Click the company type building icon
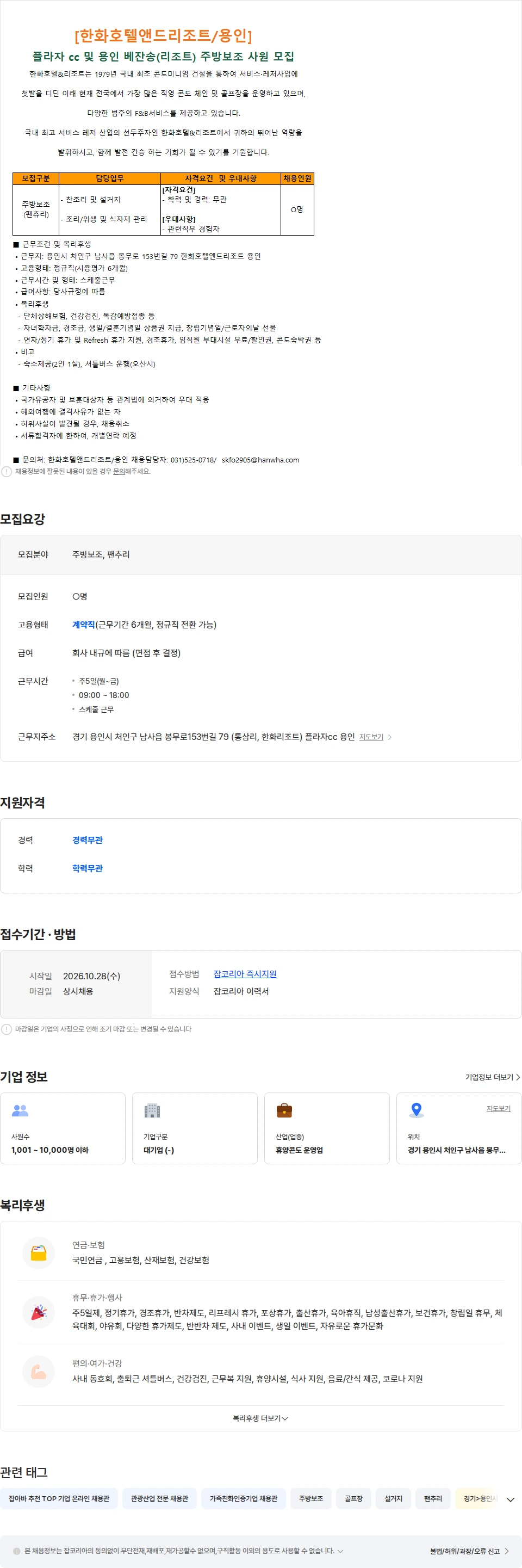This screenshot has height=1568, width=522. pyautogui.click(x=152, y=1110)
